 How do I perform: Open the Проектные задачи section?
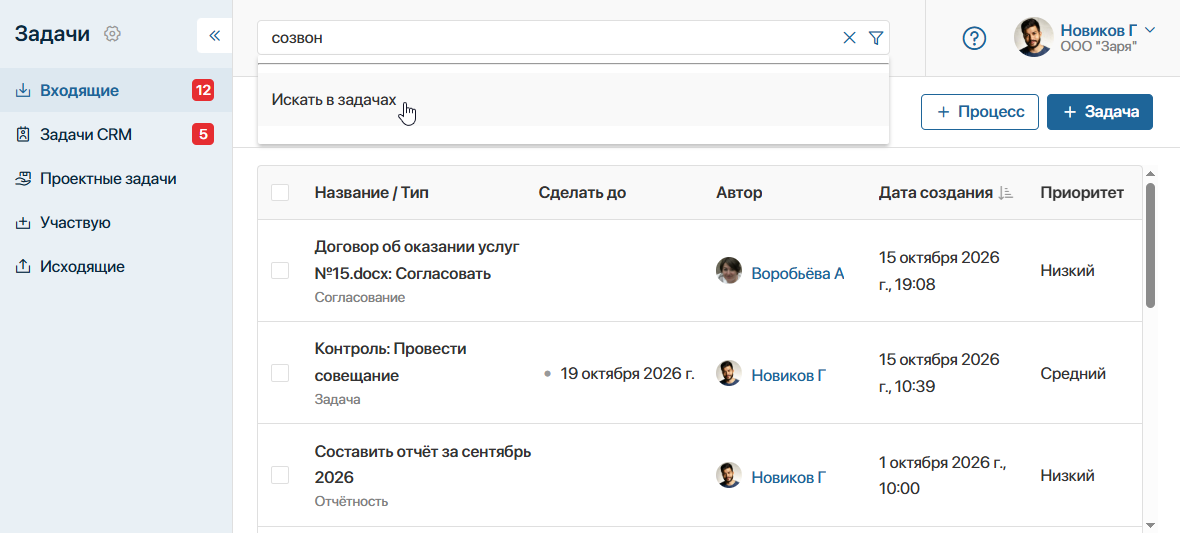pos(116,178)
